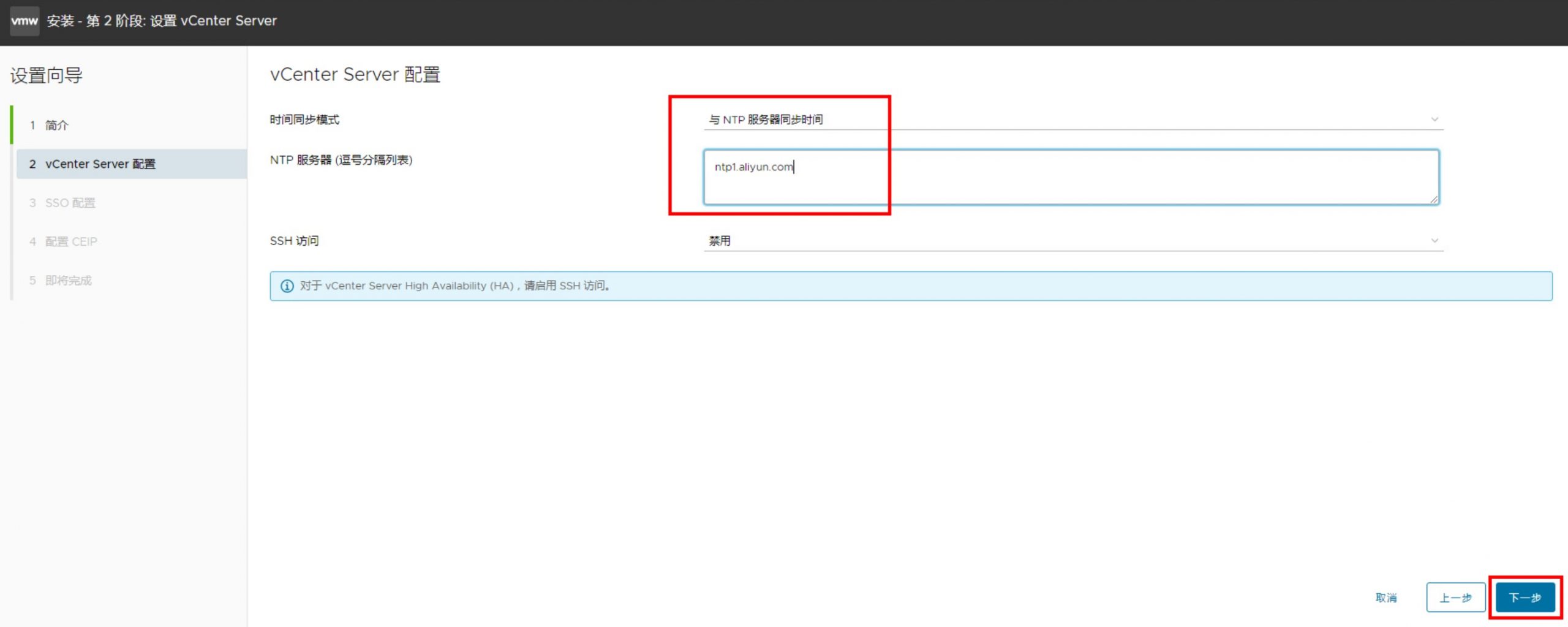Go to step 1 简介
Image resolution: width=1568 pixels, height=627 pixels.
(x=57, y=125)
